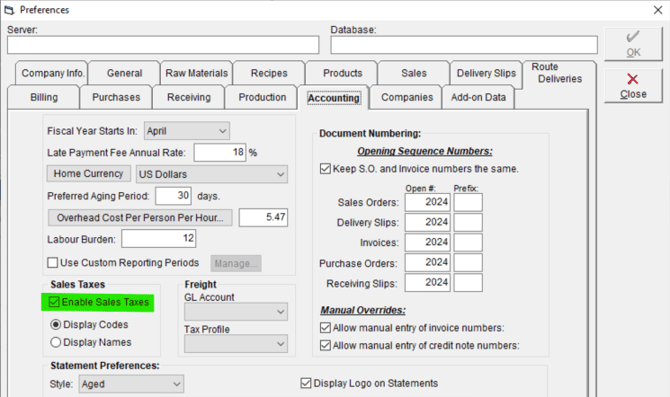
Task: Click Preferred Aging Period days field
Action: pyautogui.click(x=173, y=196)
